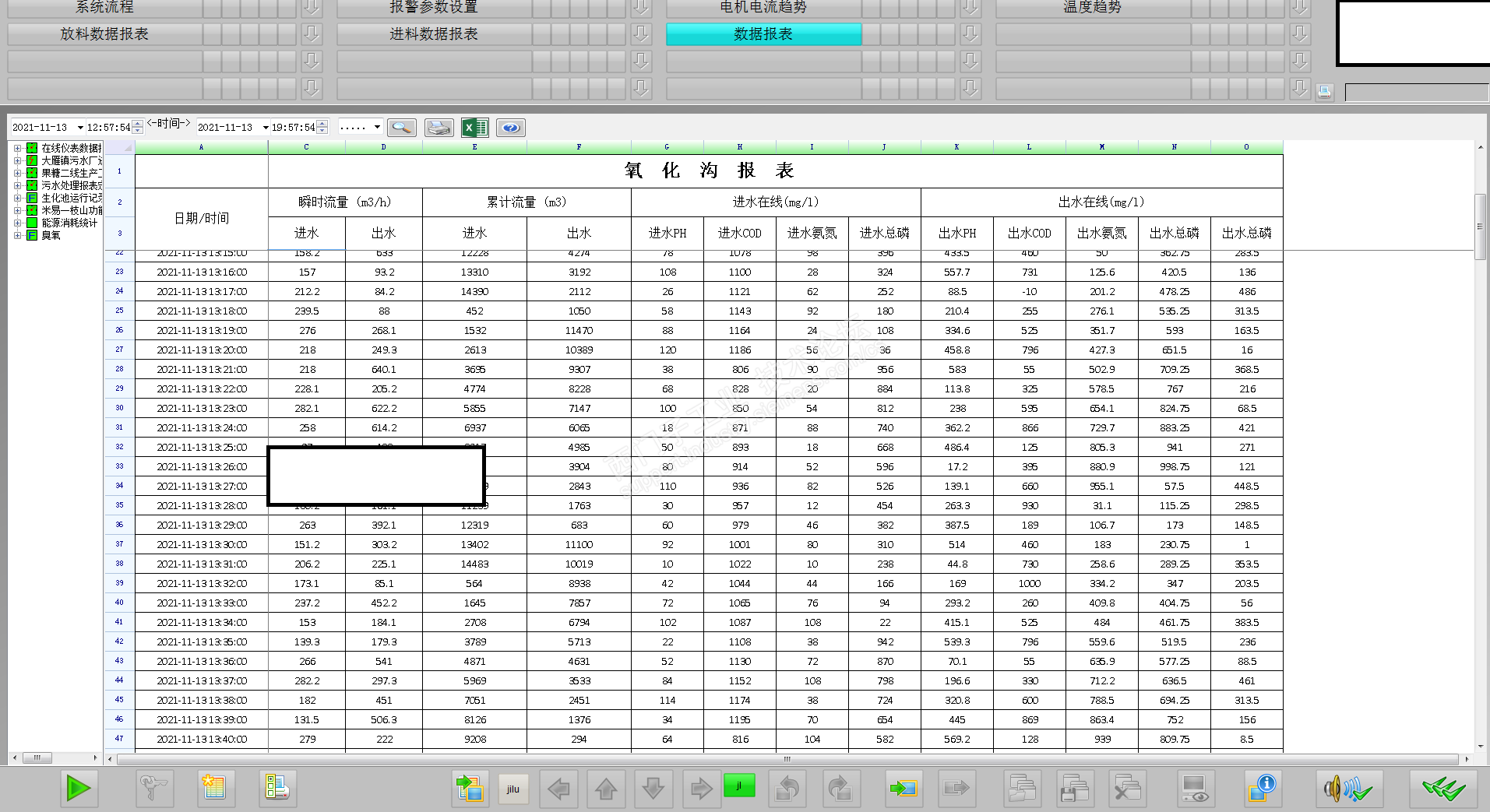This screenshot has width=1490, height=812.
Task: Click the overlapping windows icon in bottom toolbar
Action: 1022,789
